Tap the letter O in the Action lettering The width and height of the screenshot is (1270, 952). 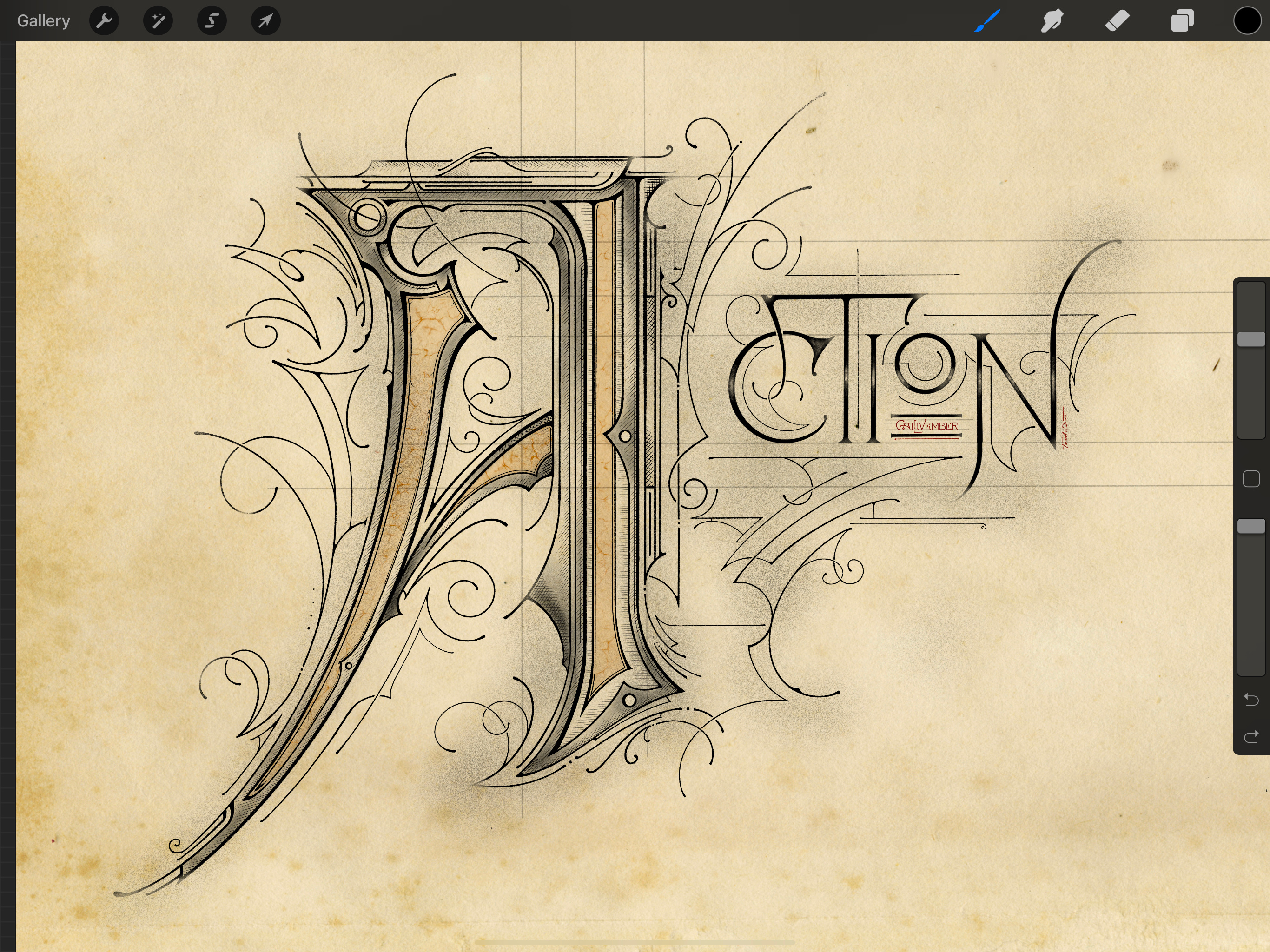pyautogui.click(x=925, y=363)
